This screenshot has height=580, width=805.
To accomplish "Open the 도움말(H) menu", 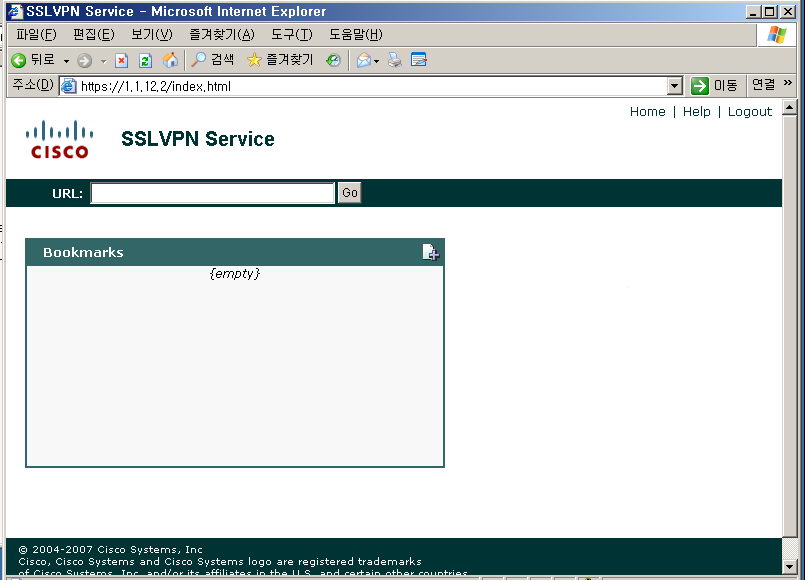I will (x=356, y=34).
